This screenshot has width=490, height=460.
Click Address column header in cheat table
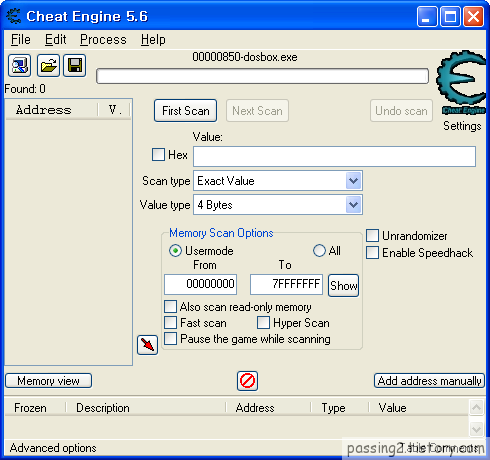[x=268, y=408]
